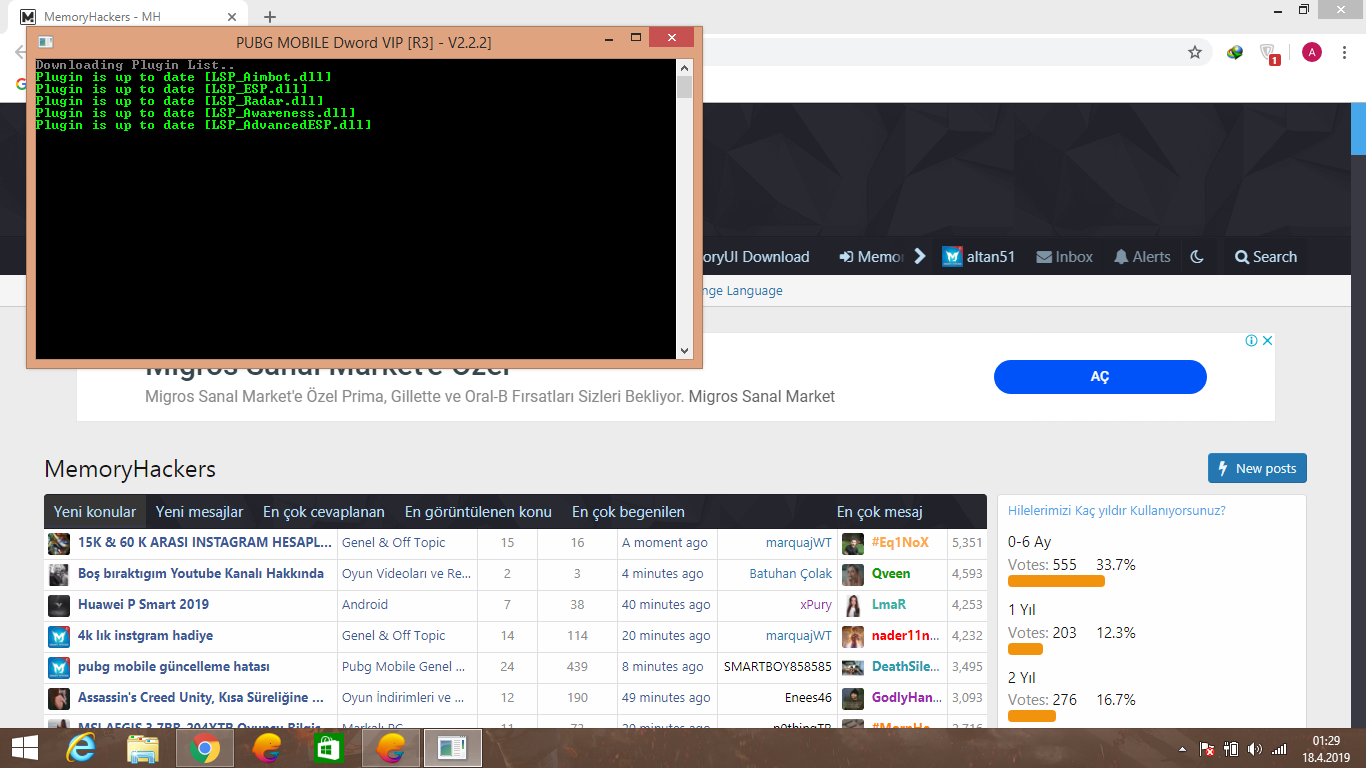Open user profile xPury

coord(816,605)
